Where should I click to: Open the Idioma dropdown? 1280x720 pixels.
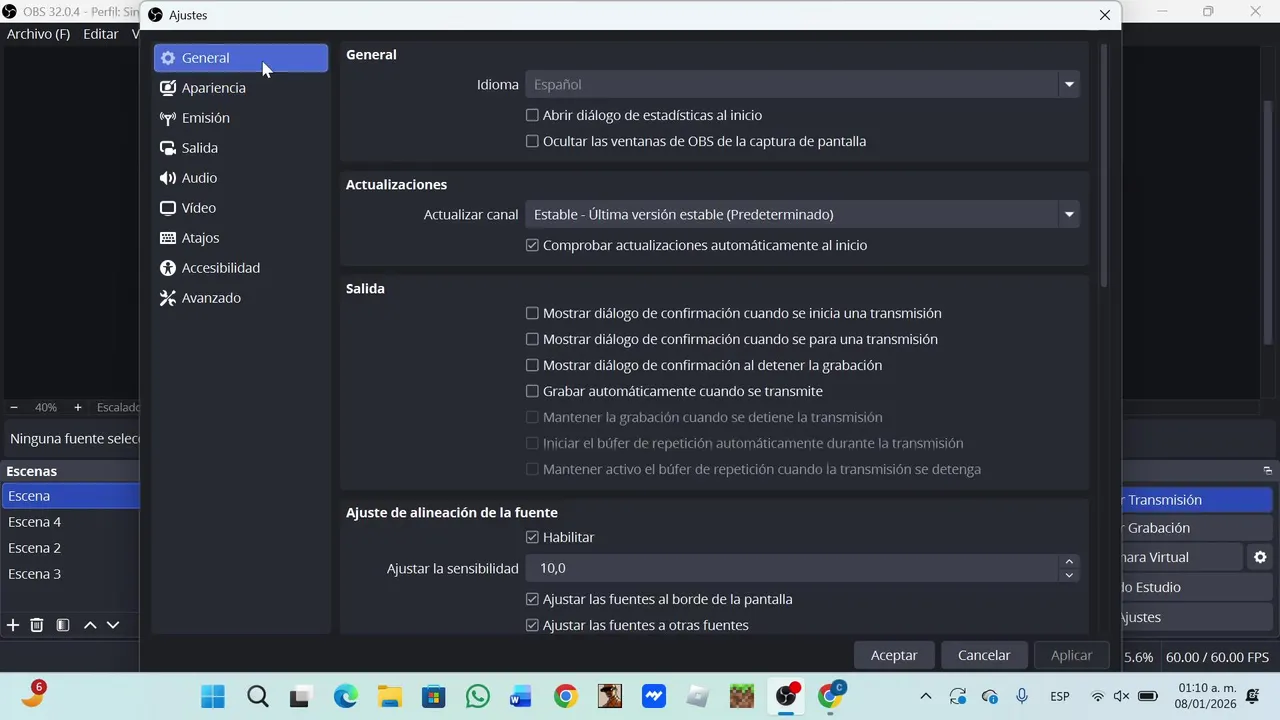pyautogui.click(x=802, y=84)
